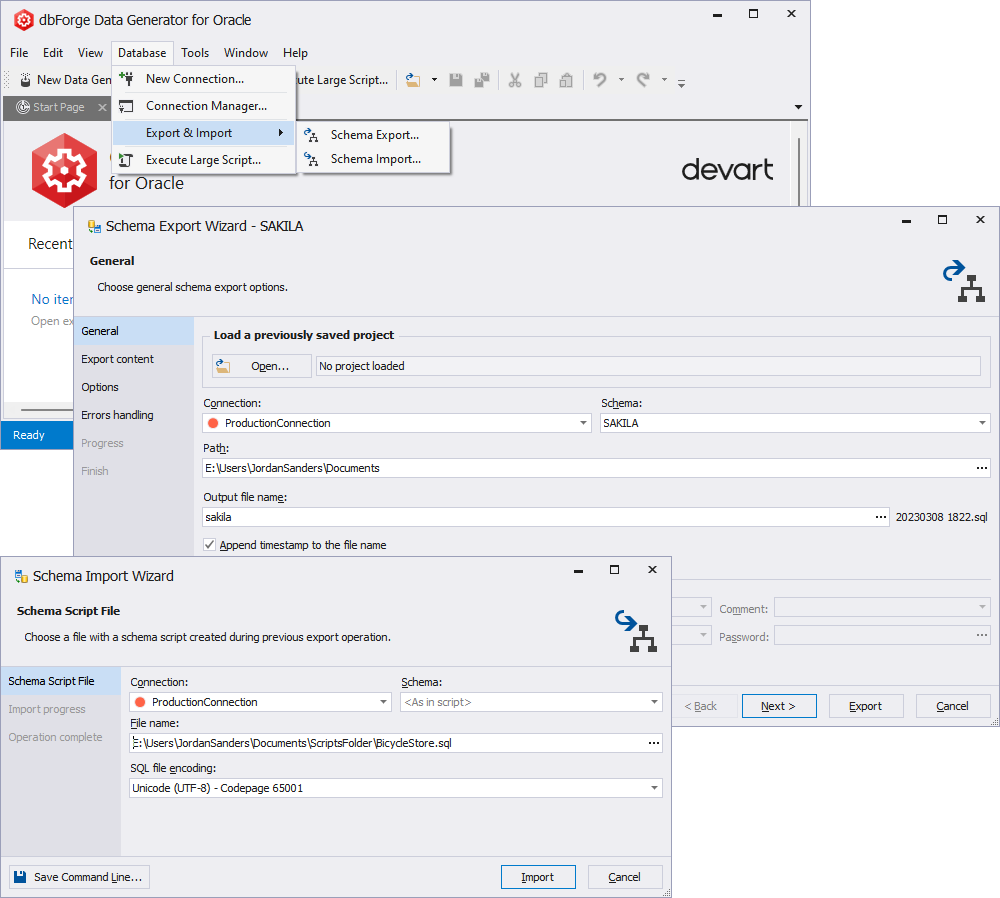Click the New Connection plug icon
The width and height of the screenshot is (1000, 898).
click(x=126, y=78)
